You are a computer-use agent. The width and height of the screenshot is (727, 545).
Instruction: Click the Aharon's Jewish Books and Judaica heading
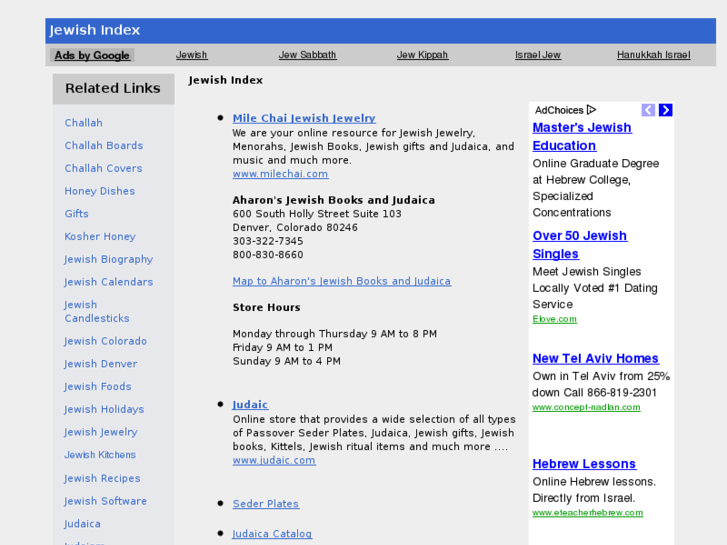coord(334,200)
